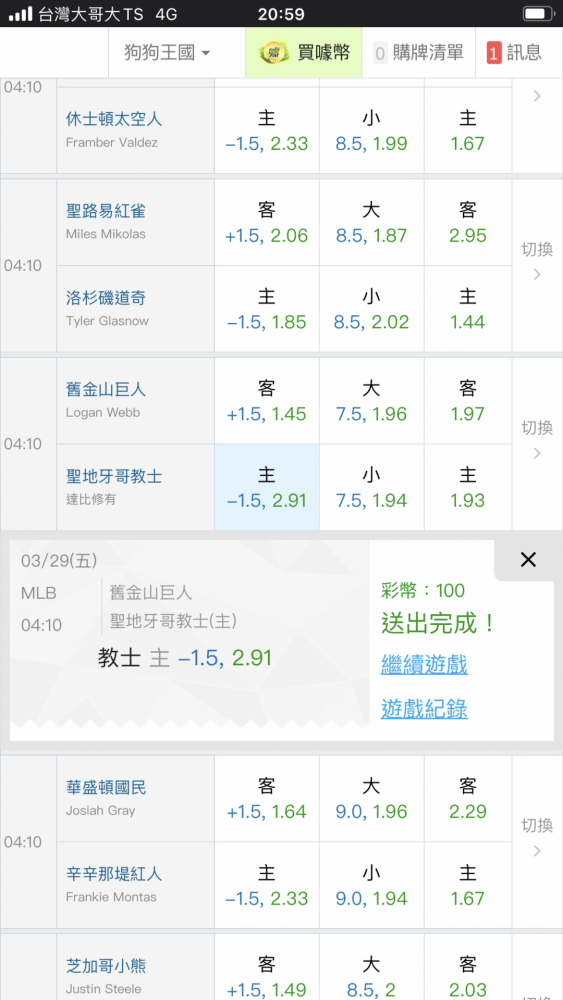563x1000 pixels.
Task: Toggle the selected 主 –1.5, 2.91 Padres bet
Action: tap(267, 487)
